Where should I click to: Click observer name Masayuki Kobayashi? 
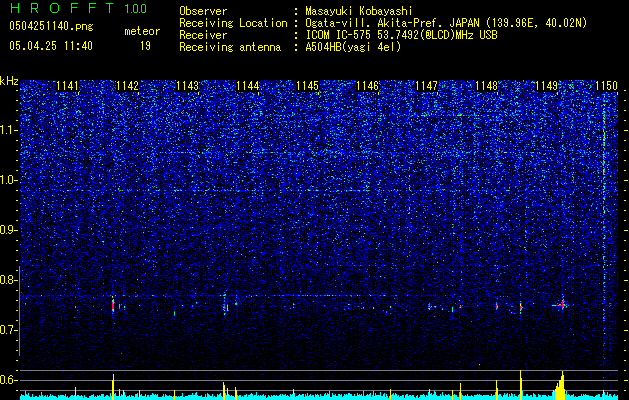click(359, 11)
